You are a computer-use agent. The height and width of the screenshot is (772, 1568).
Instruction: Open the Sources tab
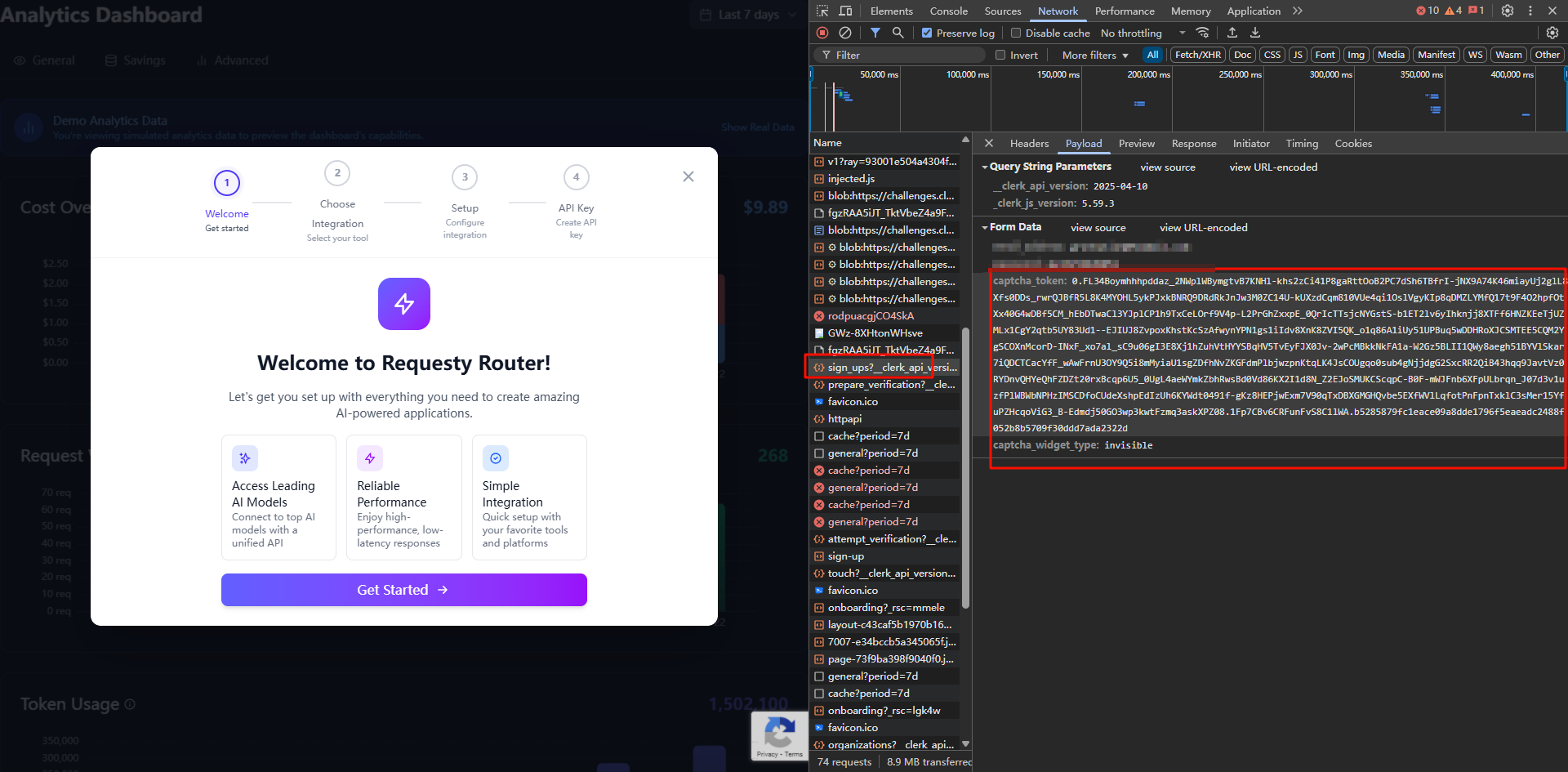[x=1003, y=11]
